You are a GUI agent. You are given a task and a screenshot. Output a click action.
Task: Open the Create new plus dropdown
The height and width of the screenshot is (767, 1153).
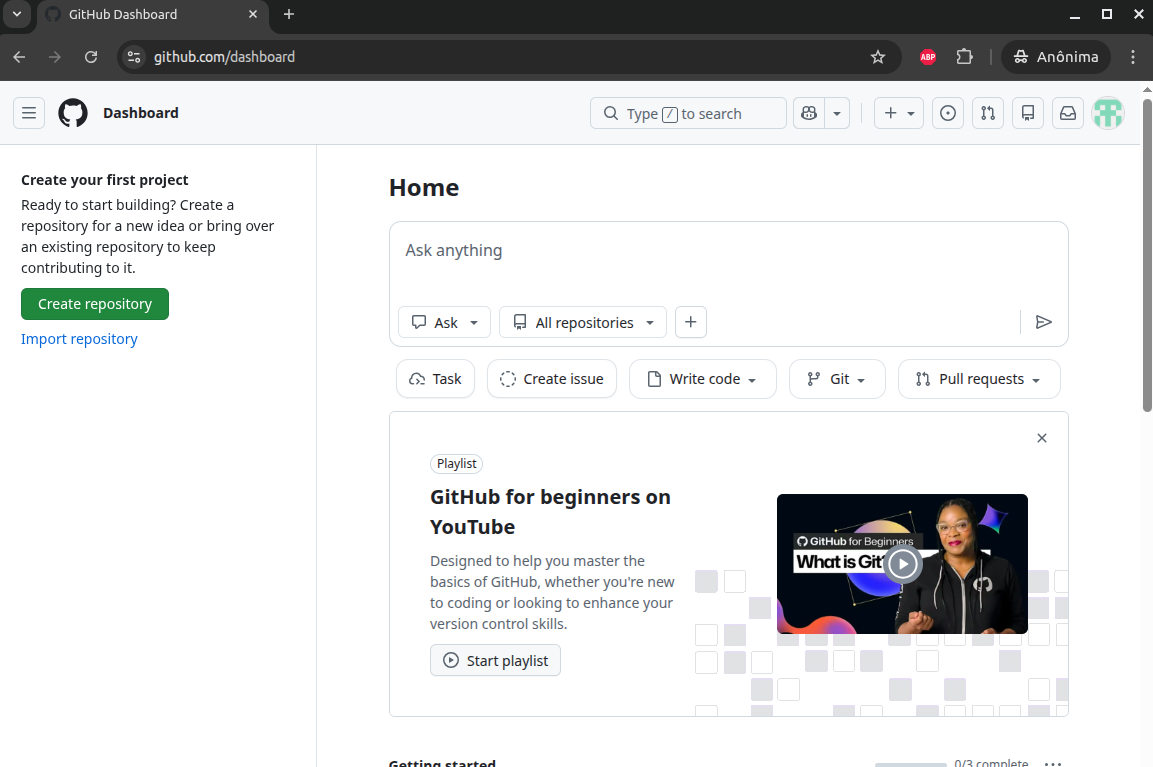click(899, 113)
